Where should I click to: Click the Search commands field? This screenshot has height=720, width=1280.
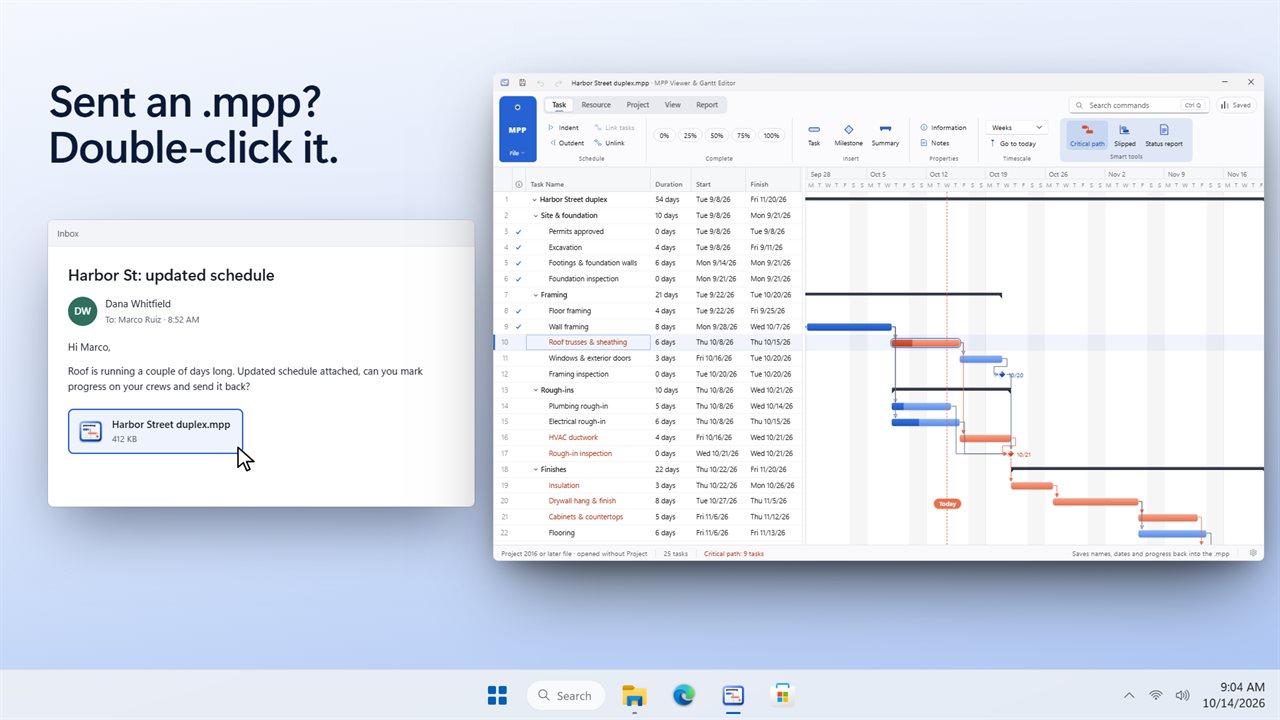1138,105
